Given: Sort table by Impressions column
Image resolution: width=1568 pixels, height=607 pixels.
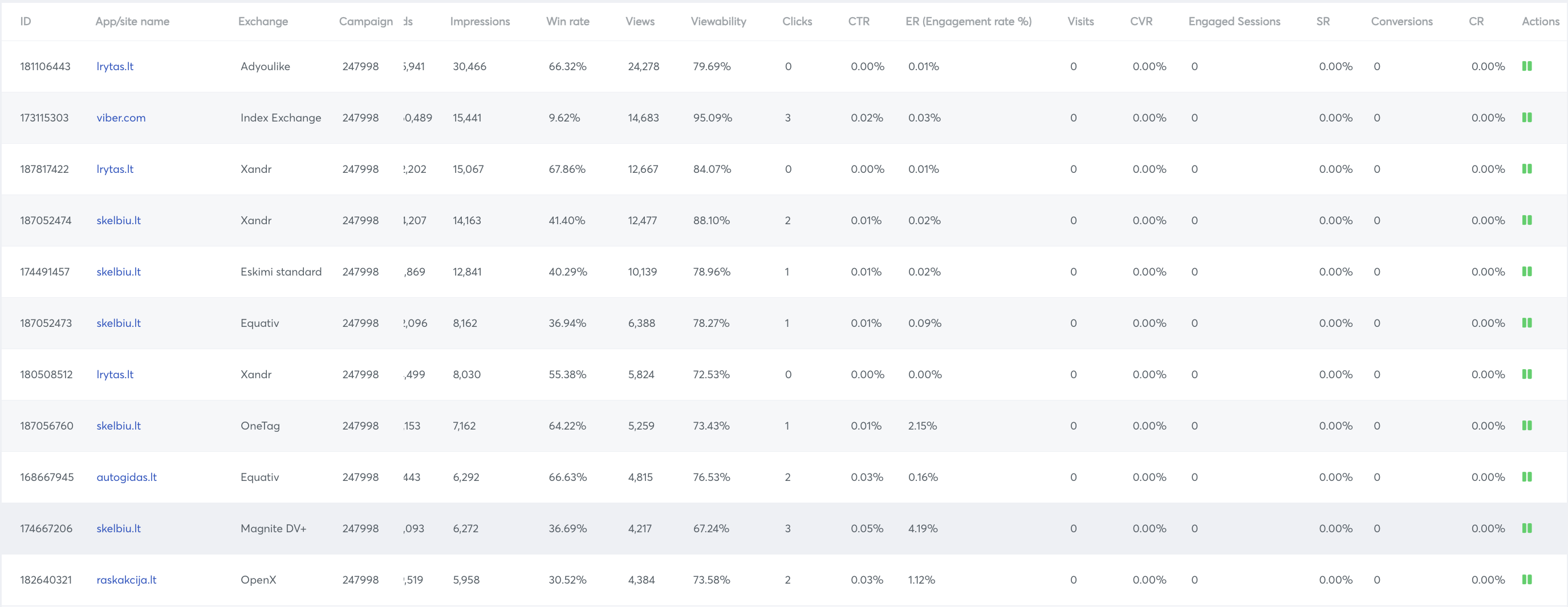Looking at the screenshot, I should 480,21.
